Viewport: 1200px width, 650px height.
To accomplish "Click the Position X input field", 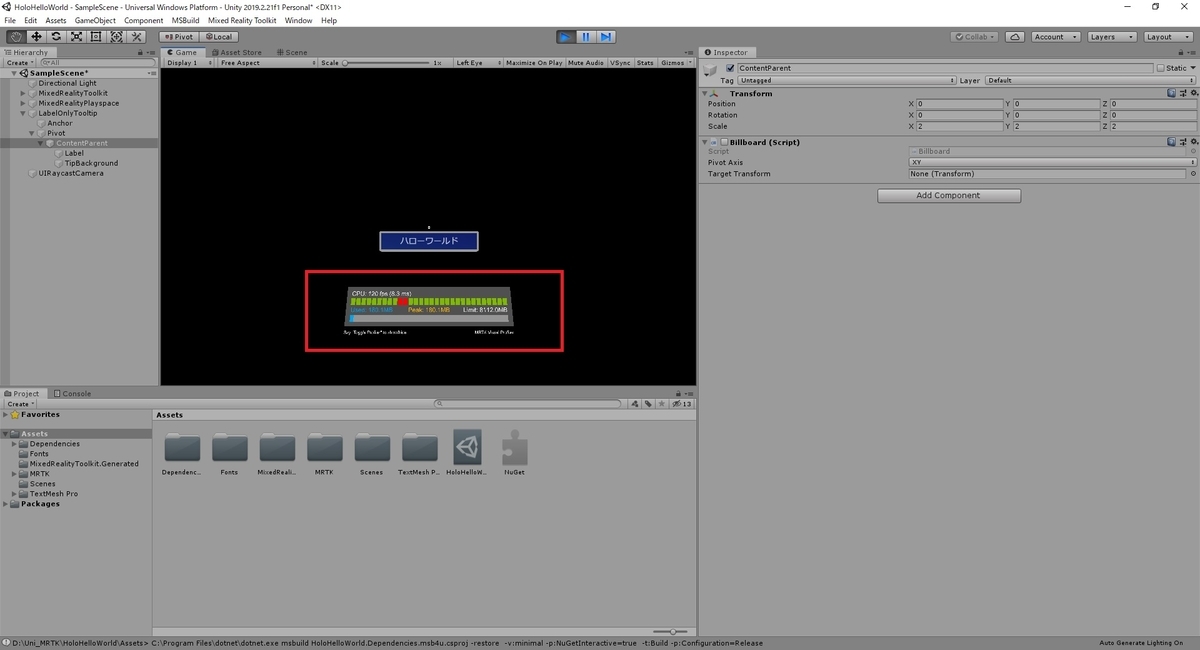I will [960, 104].
